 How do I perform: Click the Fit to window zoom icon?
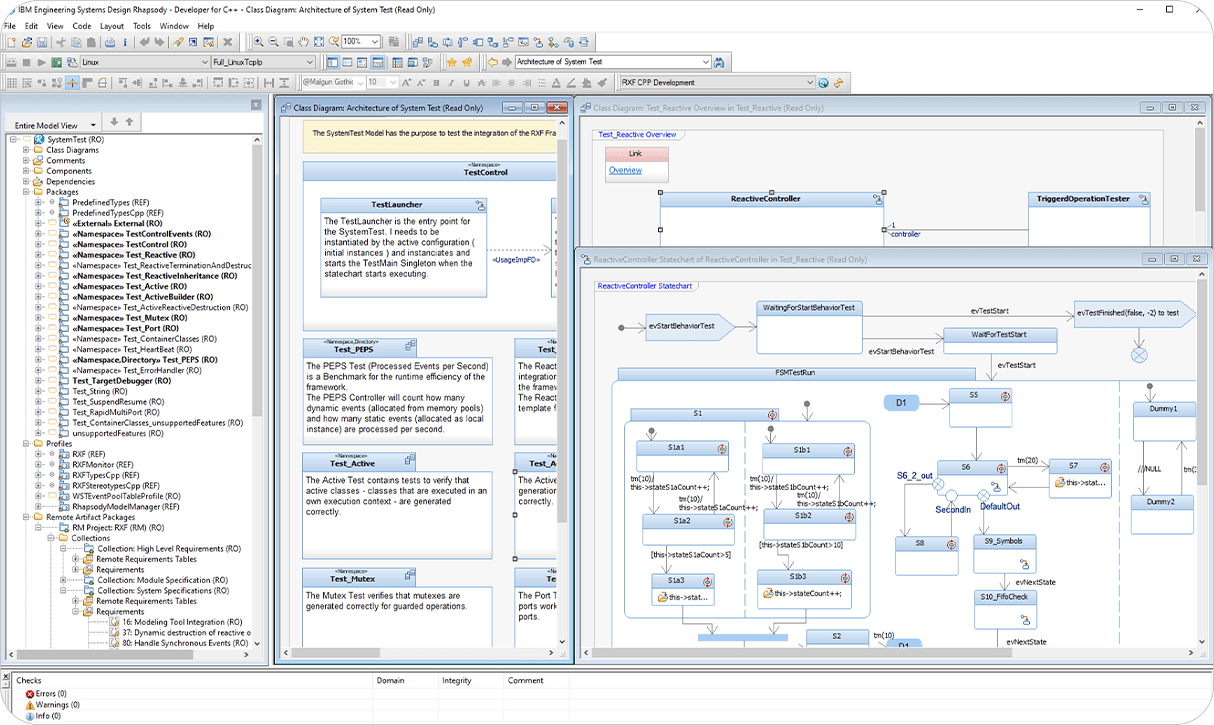pos(319,42)
